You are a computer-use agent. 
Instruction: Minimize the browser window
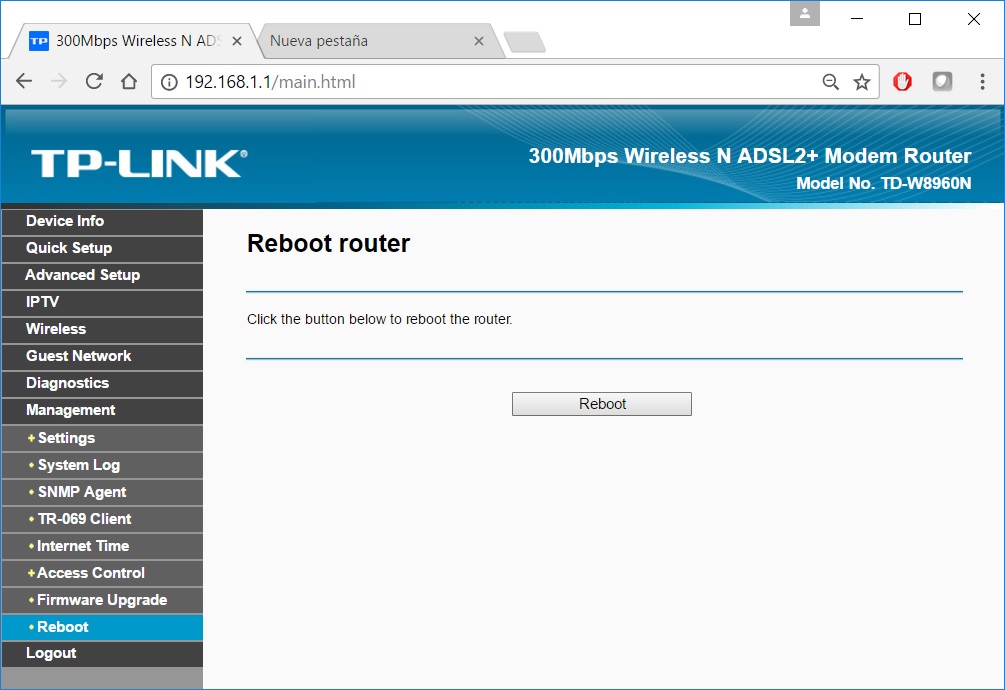coord(857,19)
